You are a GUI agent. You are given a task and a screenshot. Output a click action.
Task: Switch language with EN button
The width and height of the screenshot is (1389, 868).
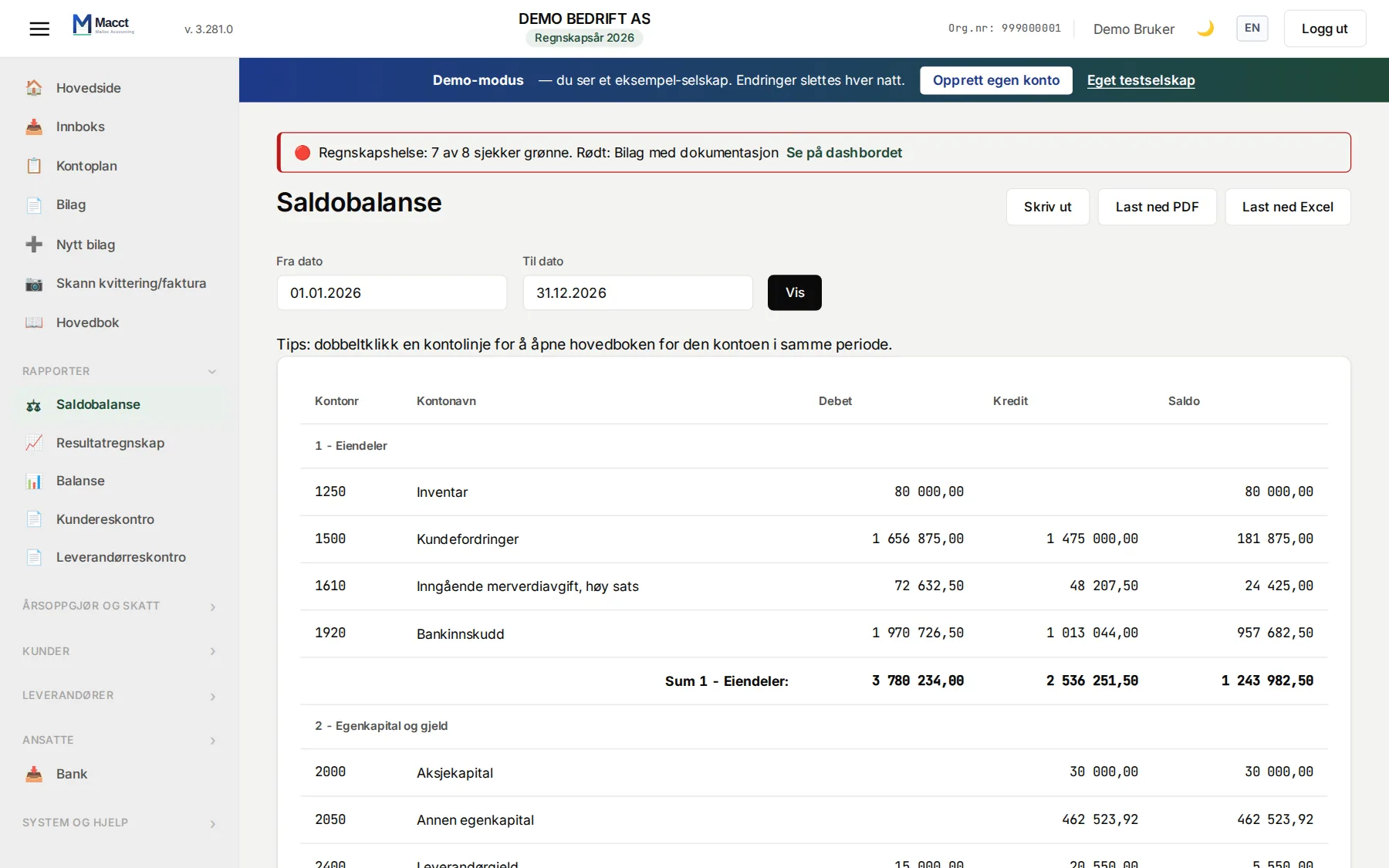point(1252,29)
